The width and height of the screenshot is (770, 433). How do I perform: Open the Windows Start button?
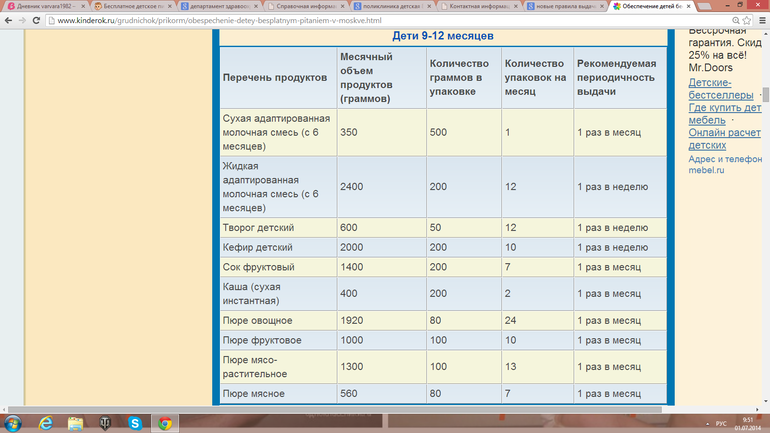13,423
